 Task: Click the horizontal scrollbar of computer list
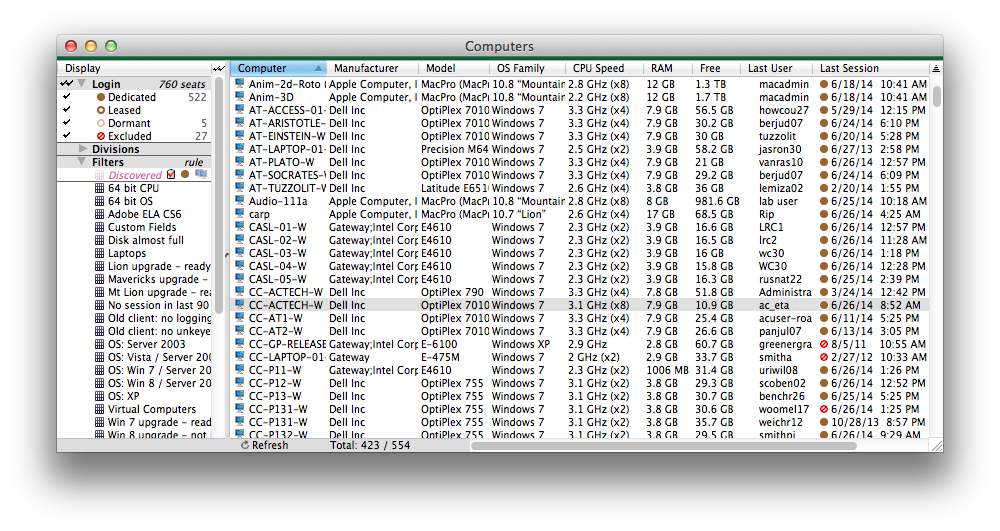(663, 446)
